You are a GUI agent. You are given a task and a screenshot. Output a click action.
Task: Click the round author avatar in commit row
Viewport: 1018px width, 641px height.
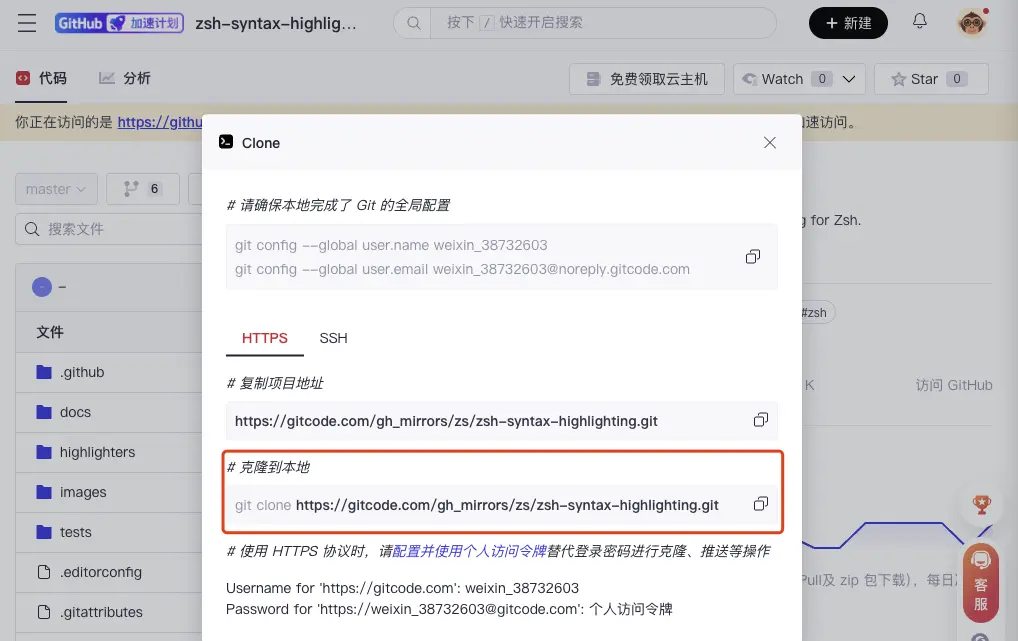[42, 286]
